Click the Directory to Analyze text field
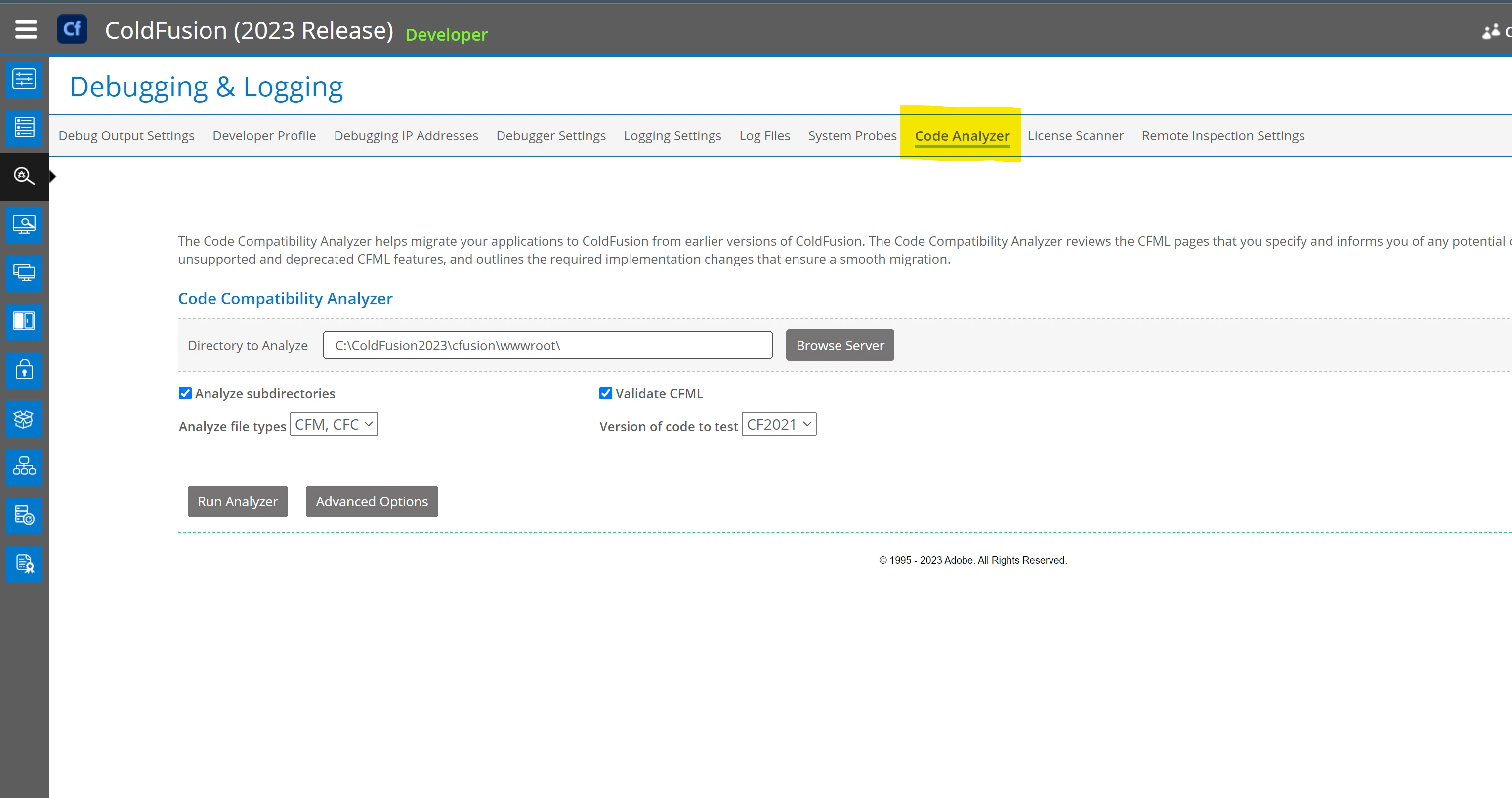This screenshot has width=1512, height=798. (x=547, y=345)
